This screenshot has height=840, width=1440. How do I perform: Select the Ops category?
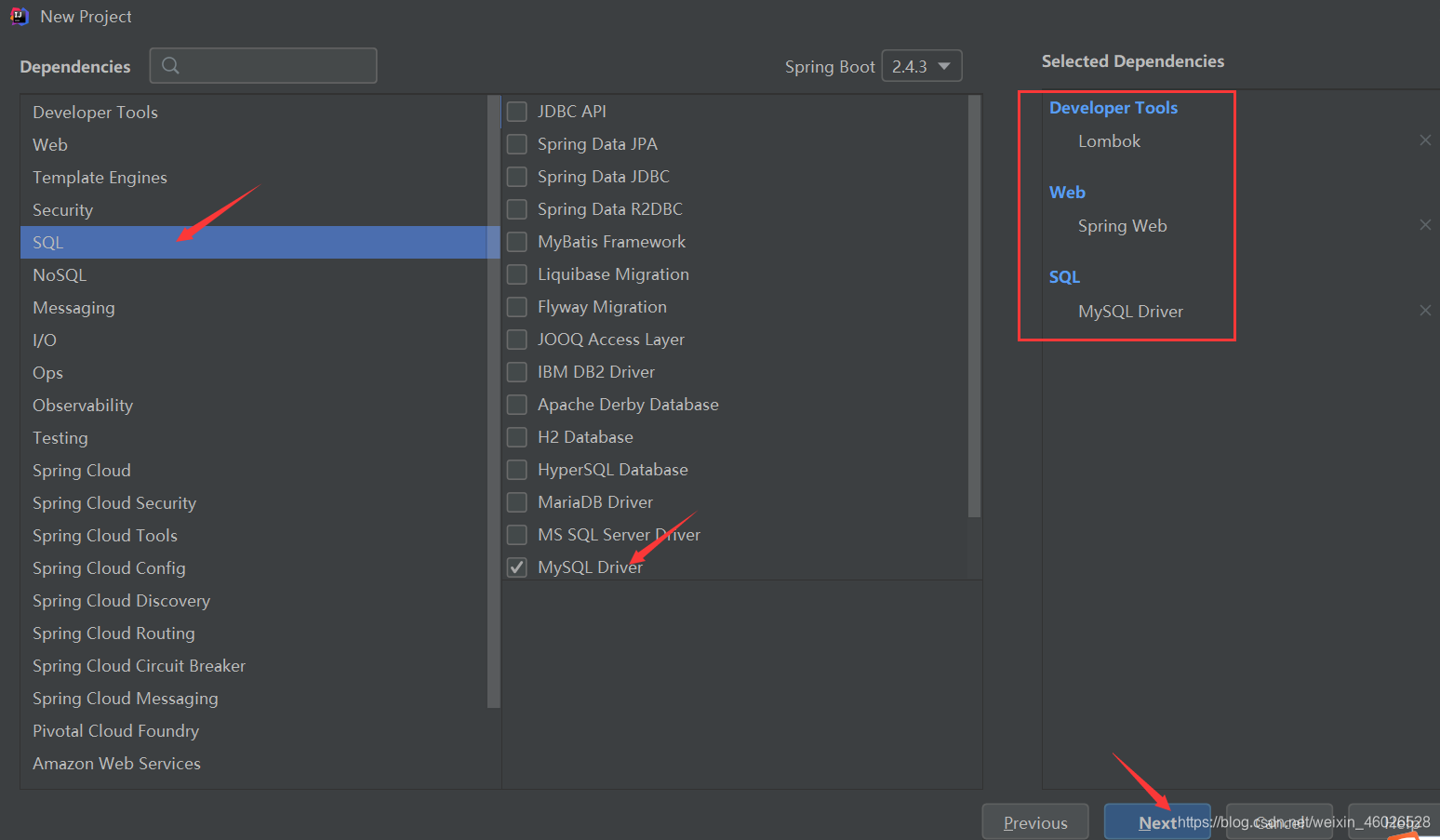pyautogui.click(x=254, y=372)
